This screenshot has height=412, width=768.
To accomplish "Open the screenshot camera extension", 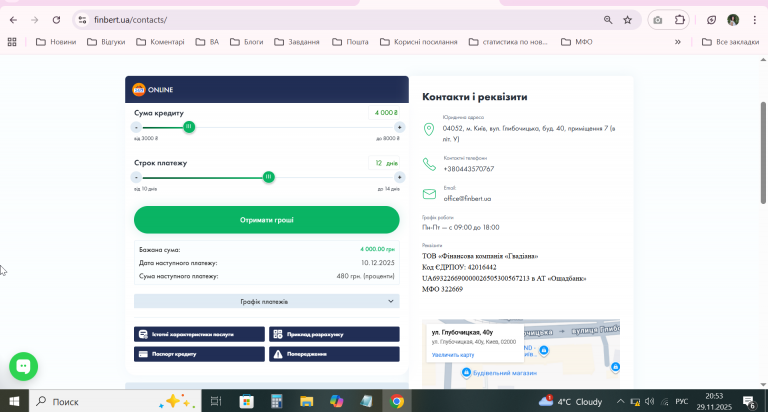I will point(658,20).
